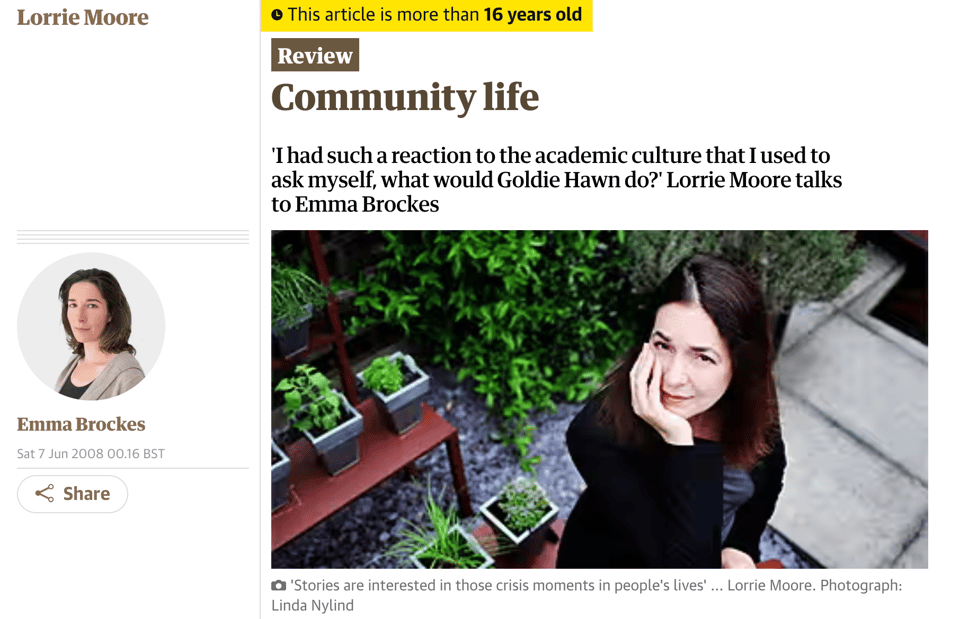Click 'to Emma Brockes' ending the standfirst

pyautogui.click(x=355, y=204)
